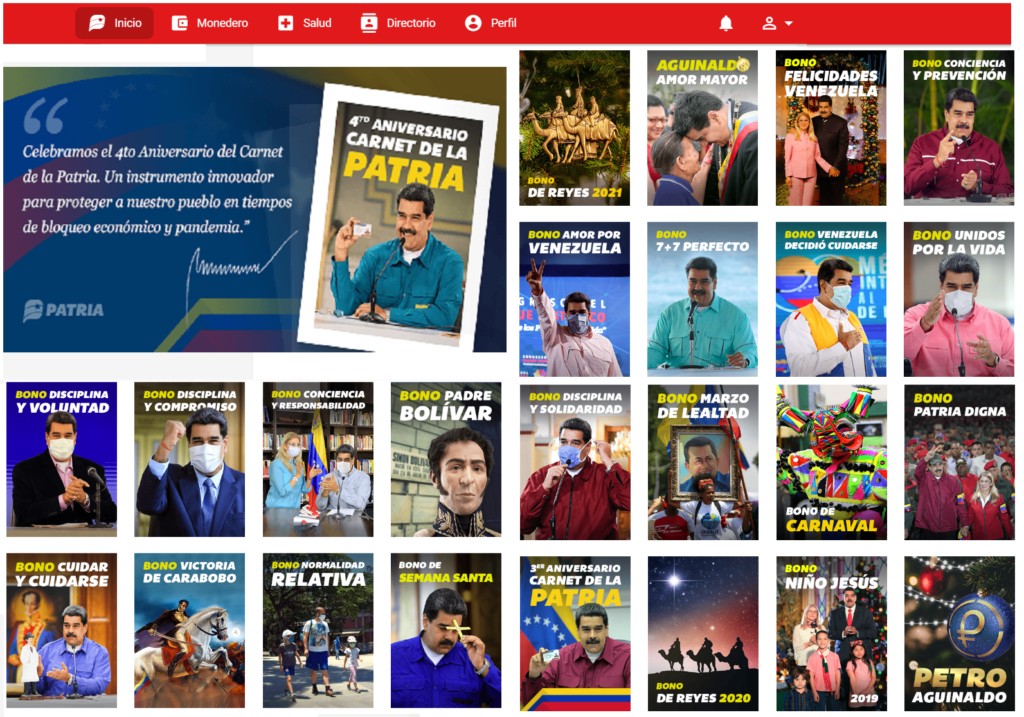Image resolution: width=1024 pixels, height=717 pixels.
Task: Open the user account dropdown menu
Action: [777, 23]
